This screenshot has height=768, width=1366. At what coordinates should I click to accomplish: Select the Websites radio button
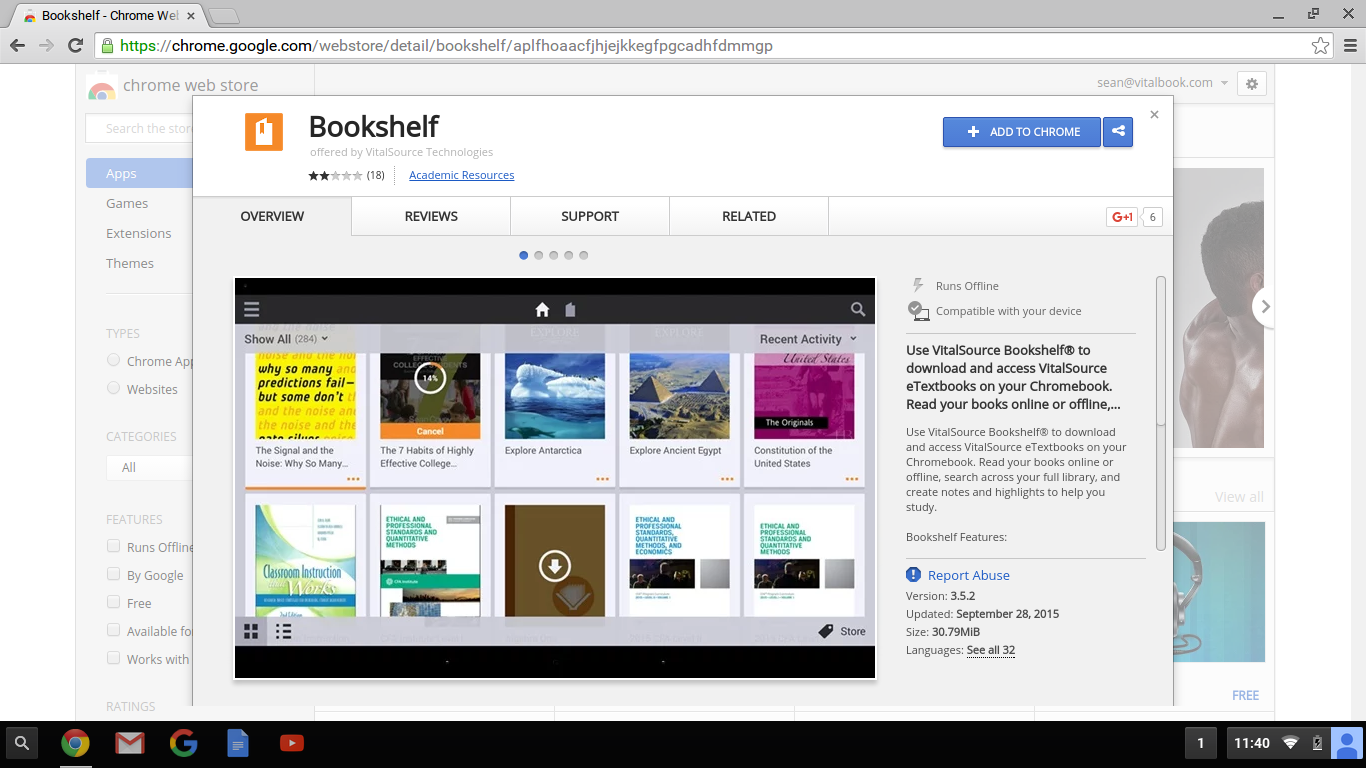(x=113, y=388)
